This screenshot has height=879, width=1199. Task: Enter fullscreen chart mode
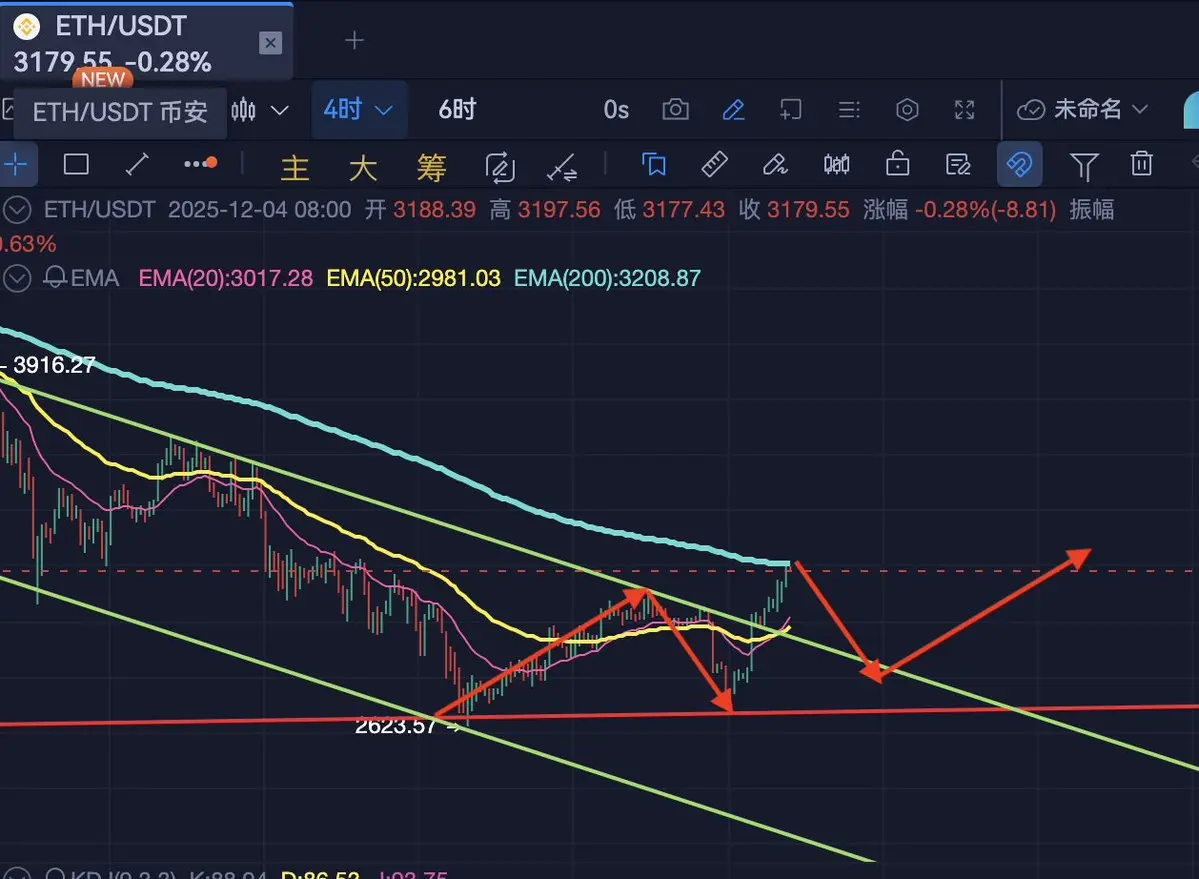pyautogui.click(x=964, y=110)
